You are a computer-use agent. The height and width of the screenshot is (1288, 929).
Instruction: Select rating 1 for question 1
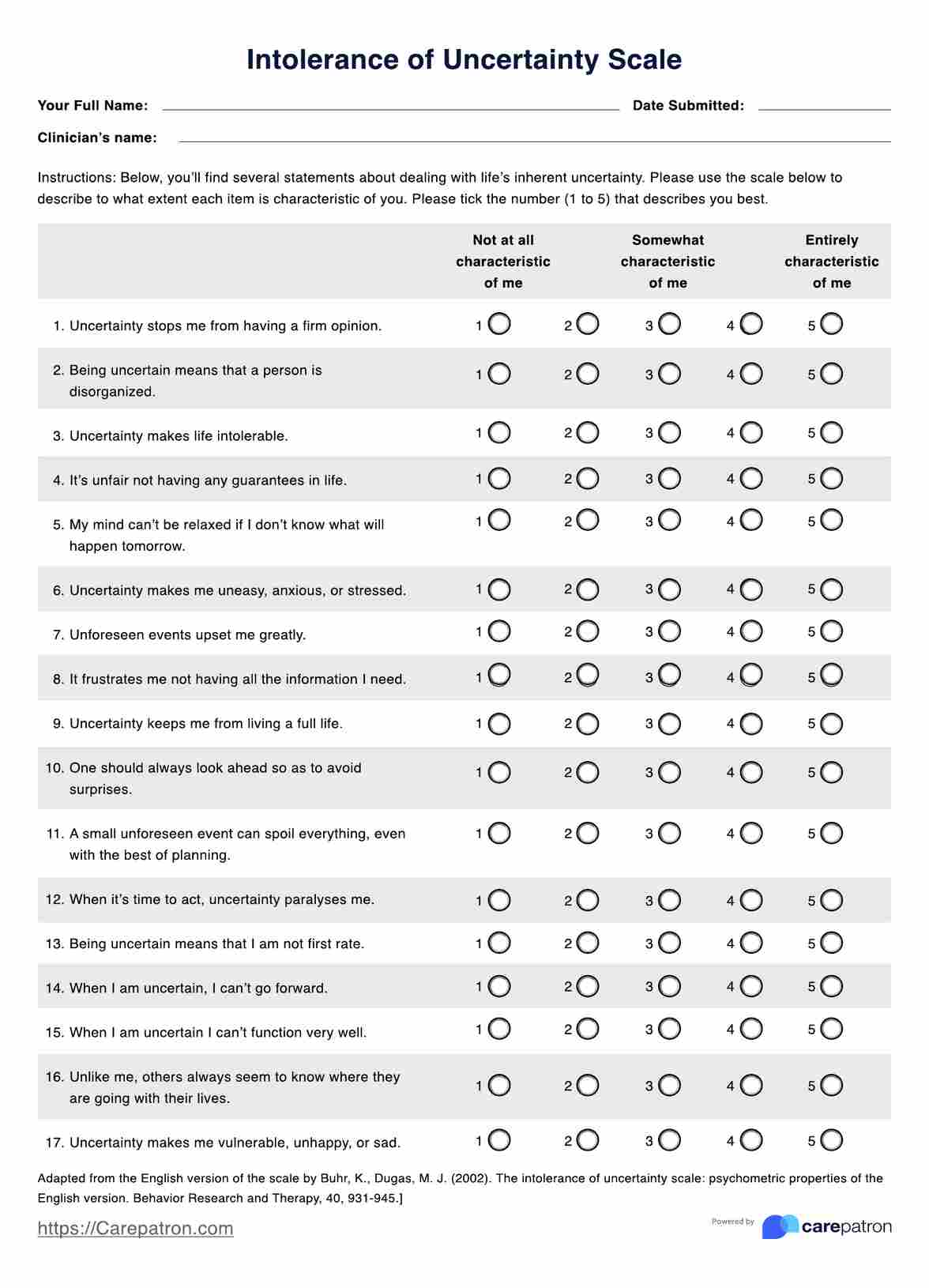pos(499,324)
